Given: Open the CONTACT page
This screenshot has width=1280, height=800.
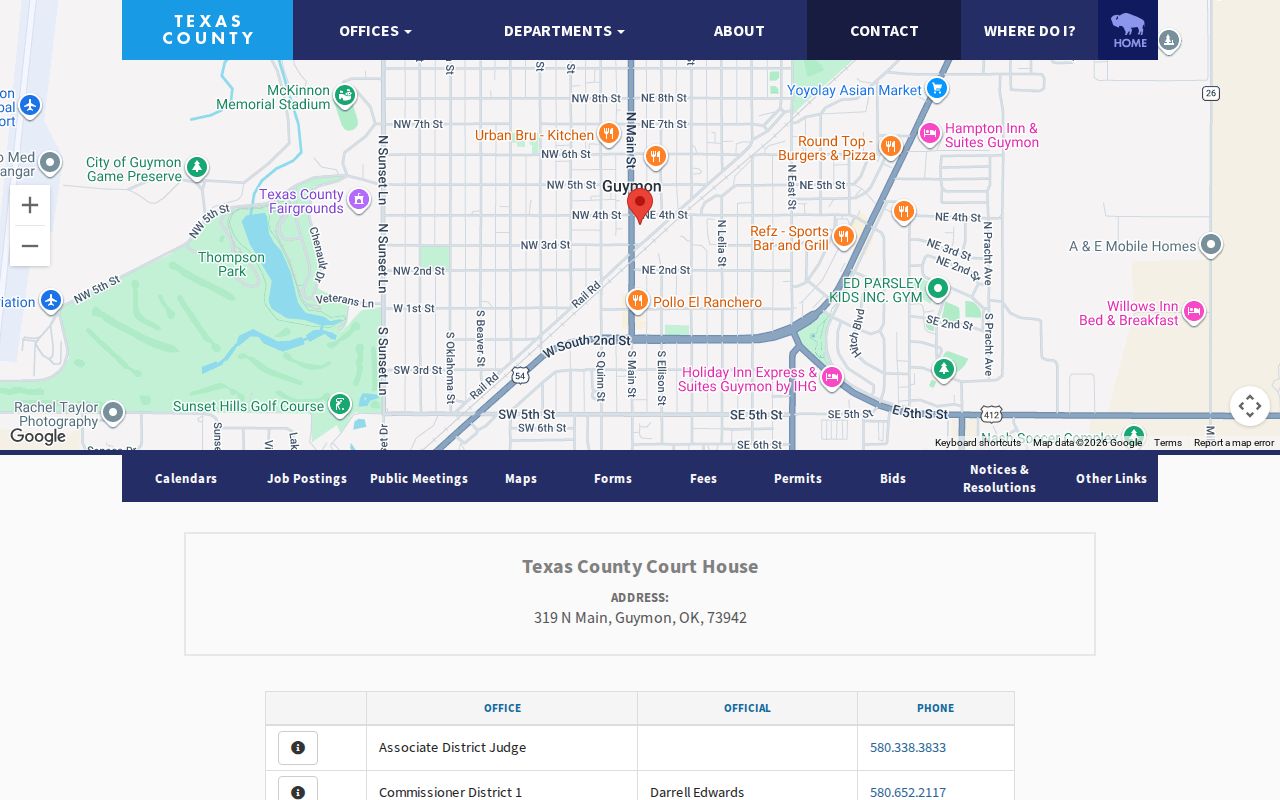Looking at the screenshot, I should point(884,30).
